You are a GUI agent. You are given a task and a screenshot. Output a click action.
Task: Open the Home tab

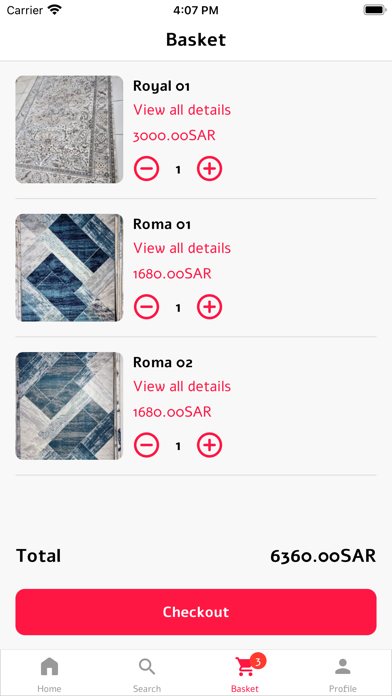(x=49, y=674)
